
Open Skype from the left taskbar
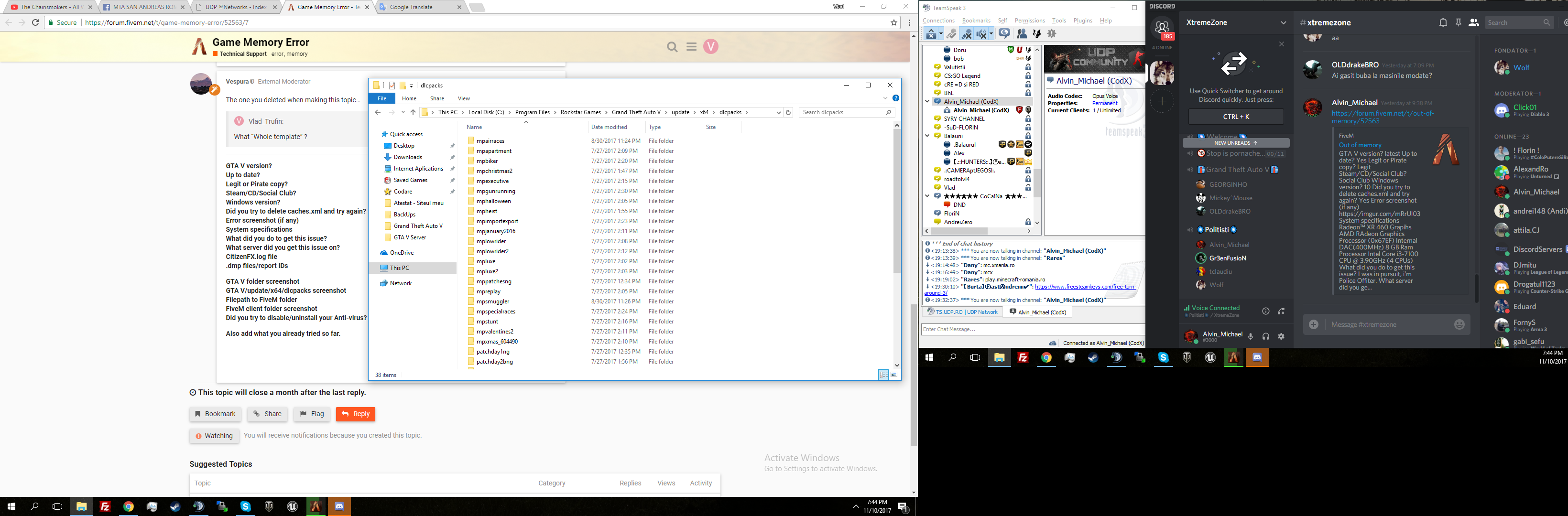245,506
